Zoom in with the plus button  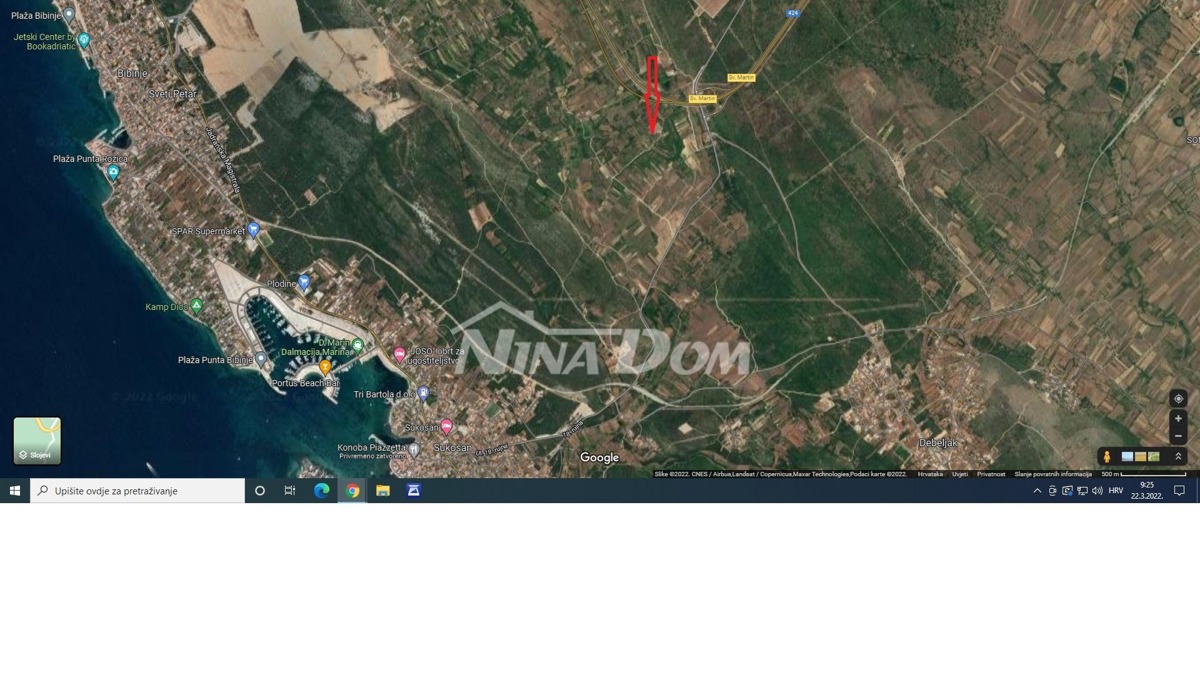(1178, 419)
